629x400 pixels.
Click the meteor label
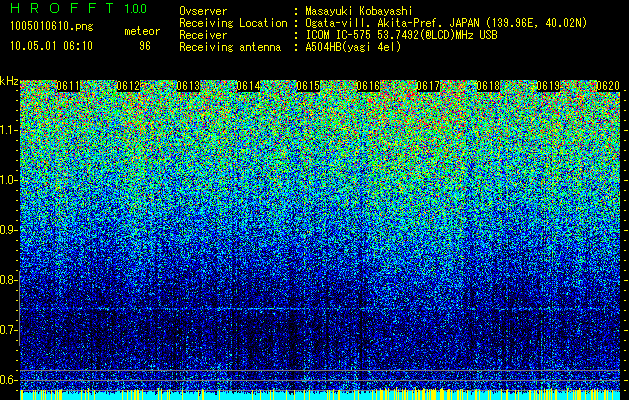[142, 31]
